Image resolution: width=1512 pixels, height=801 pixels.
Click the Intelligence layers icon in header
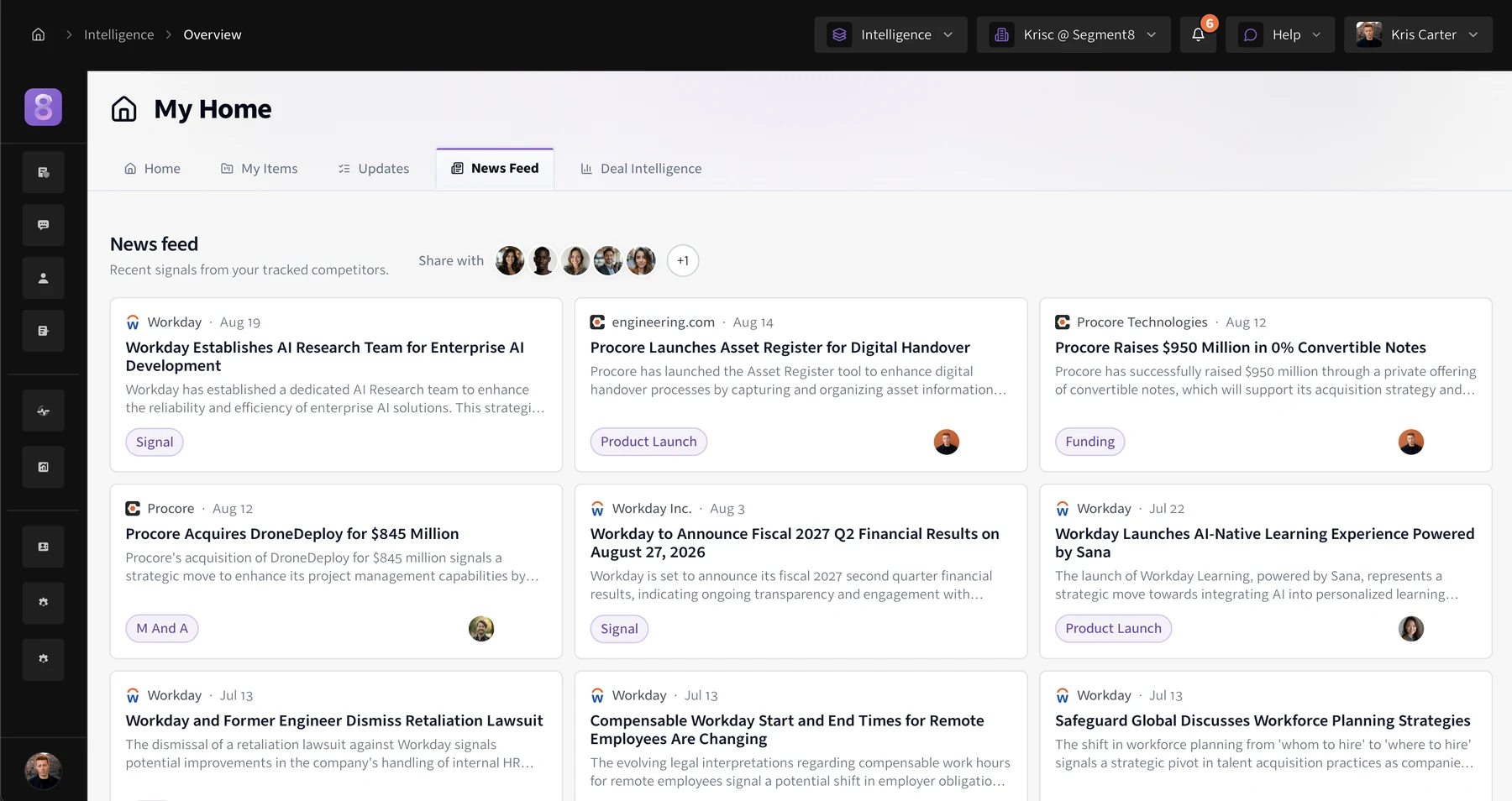click(839, 34)
